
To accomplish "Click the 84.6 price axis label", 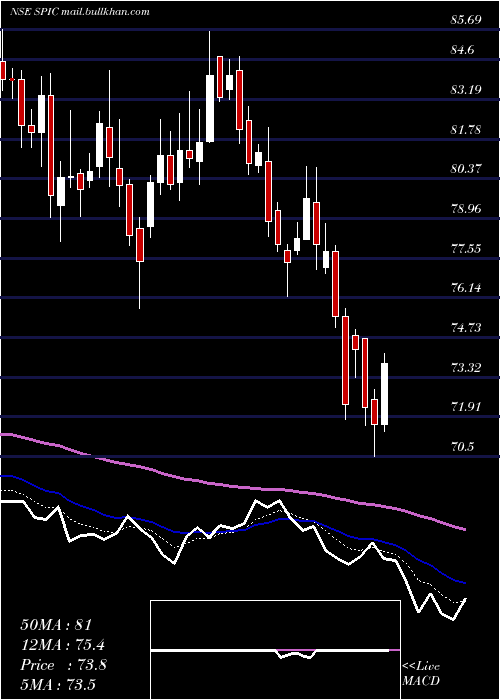I will pos(464,50).
